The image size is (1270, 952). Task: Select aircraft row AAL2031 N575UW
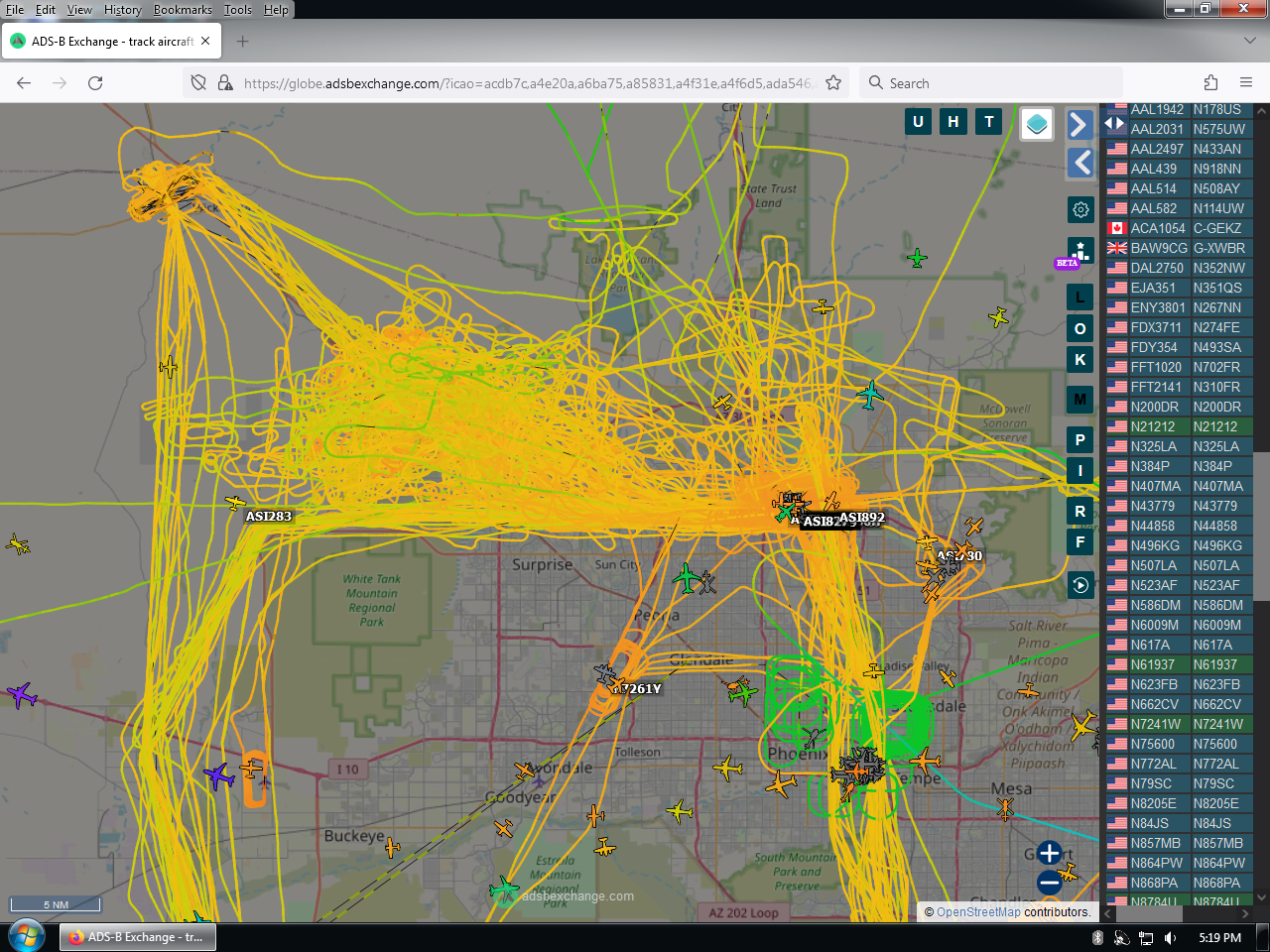1178,129
